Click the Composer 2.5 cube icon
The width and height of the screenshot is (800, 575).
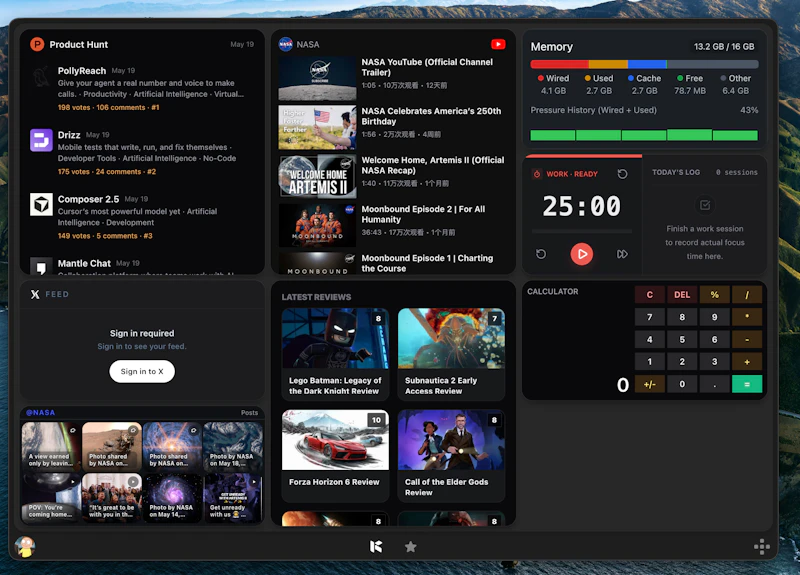point(41,205)
